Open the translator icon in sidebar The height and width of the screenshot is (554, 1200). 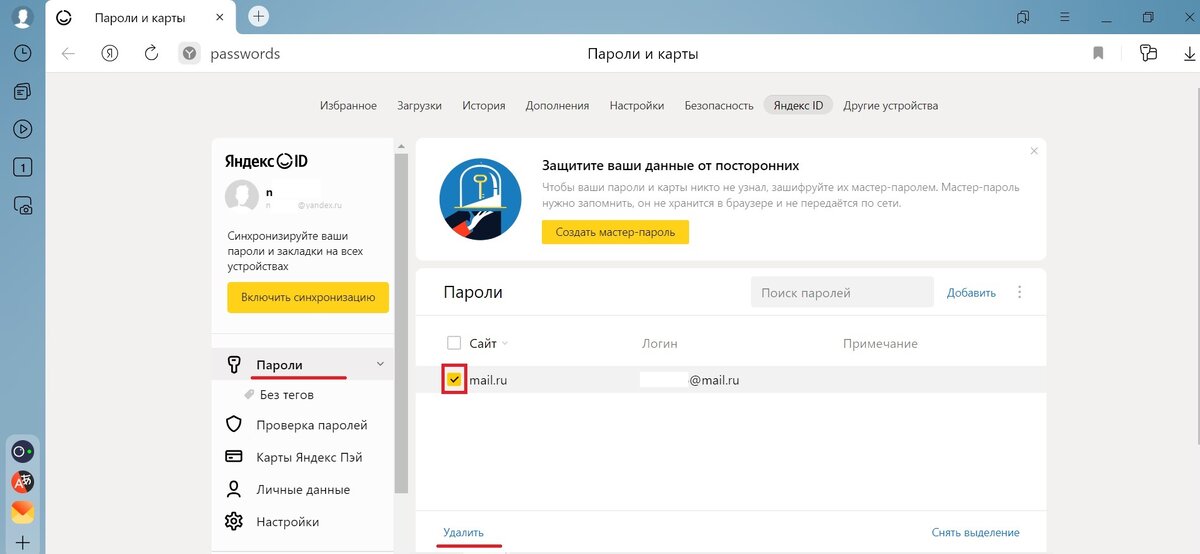[22, 482]
